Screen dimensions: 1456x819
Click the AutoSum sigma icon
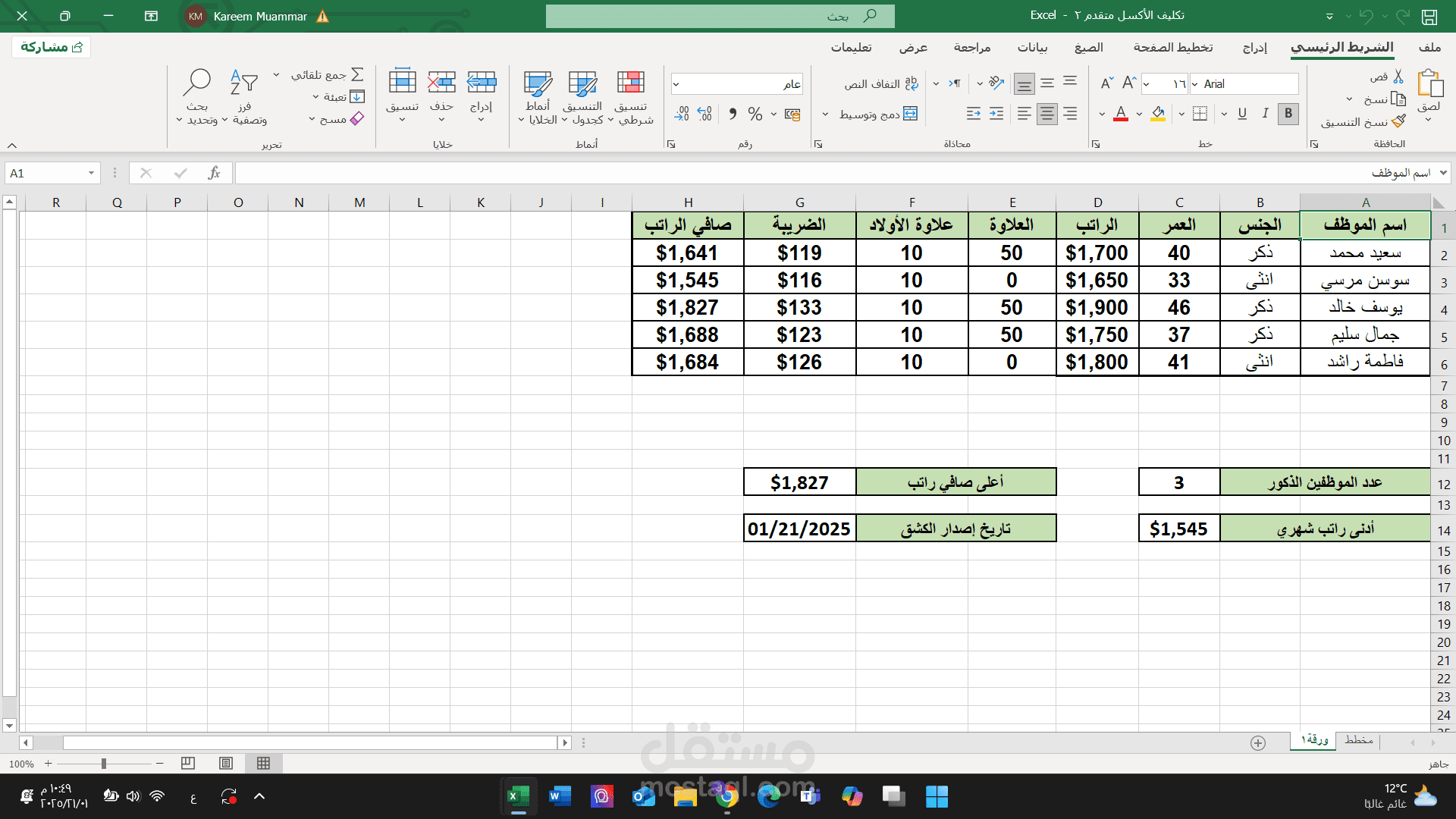click(357, 74)
